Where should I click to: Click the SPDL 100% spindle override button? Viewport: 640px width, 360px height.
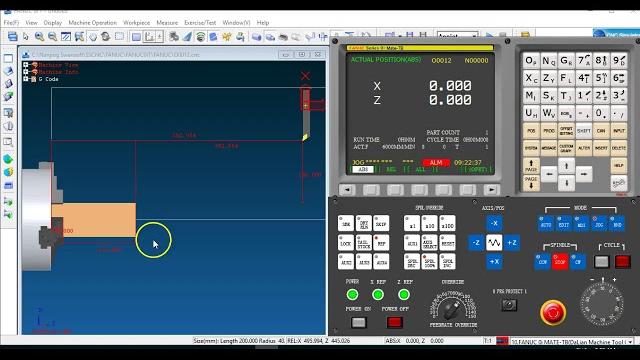(x=429, y=262)
